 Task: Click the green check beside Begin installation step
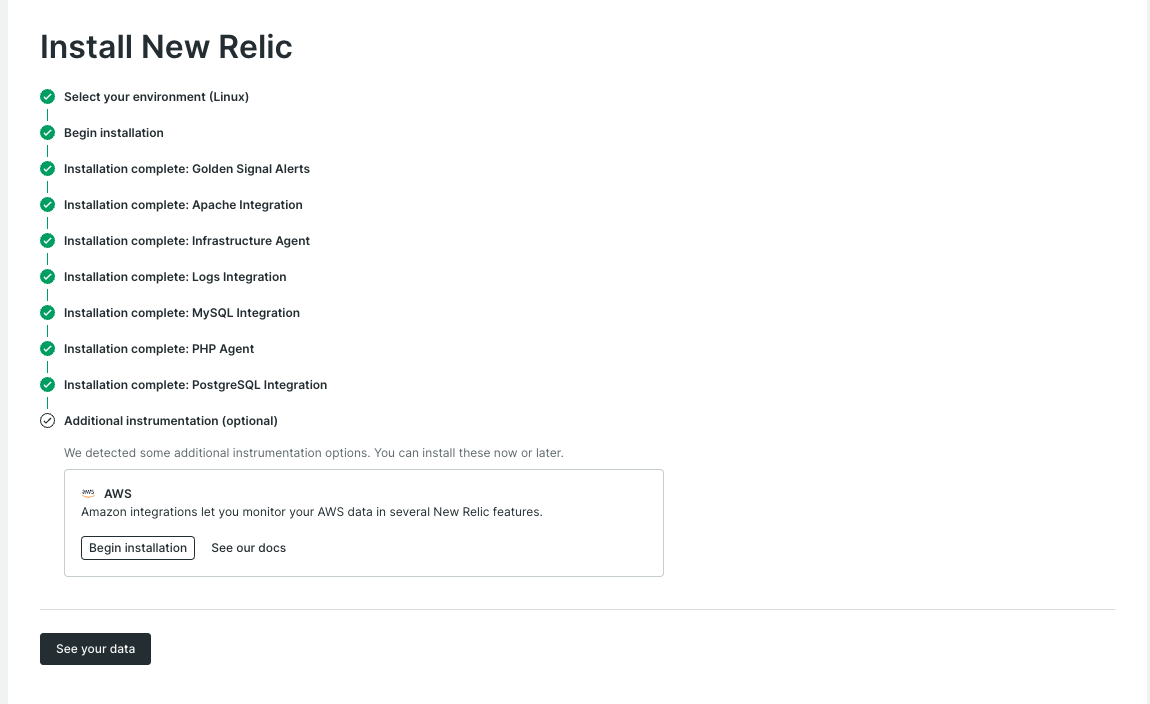(47, 133)
